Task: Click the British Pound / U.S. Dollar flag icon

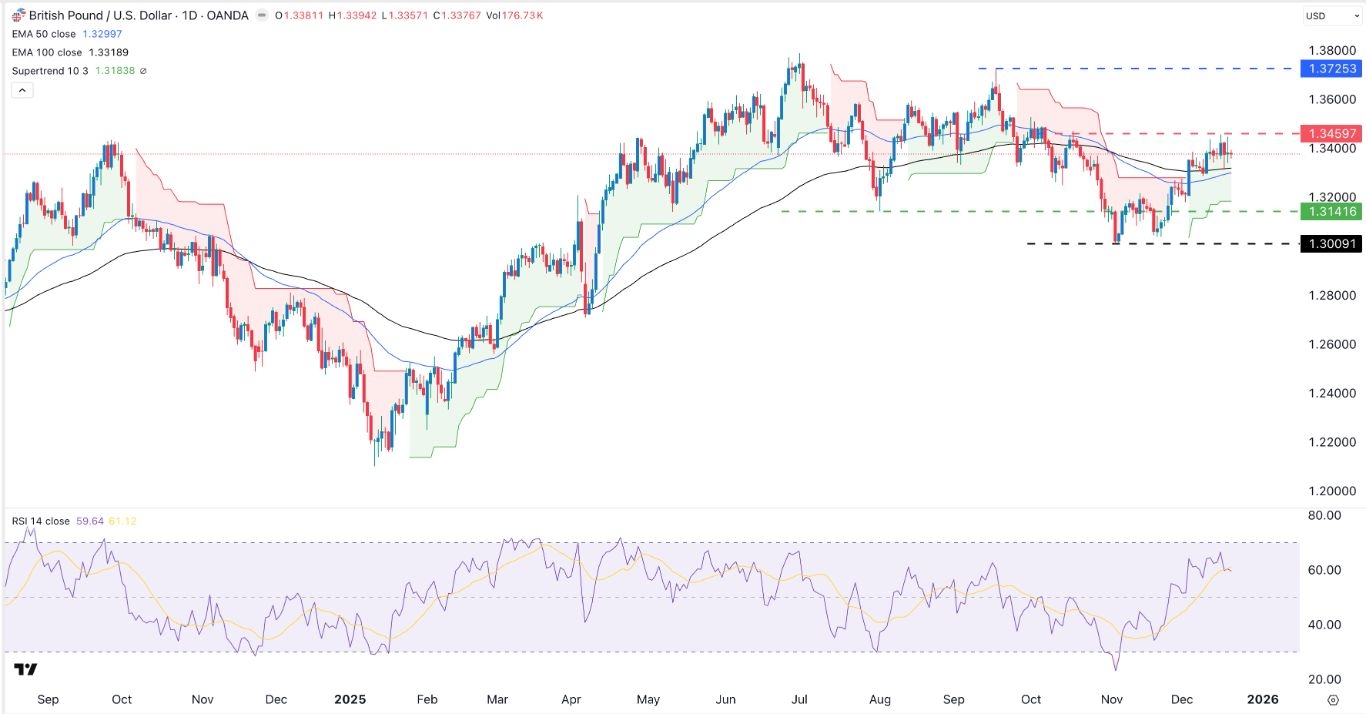Action: tap(19, 15)
